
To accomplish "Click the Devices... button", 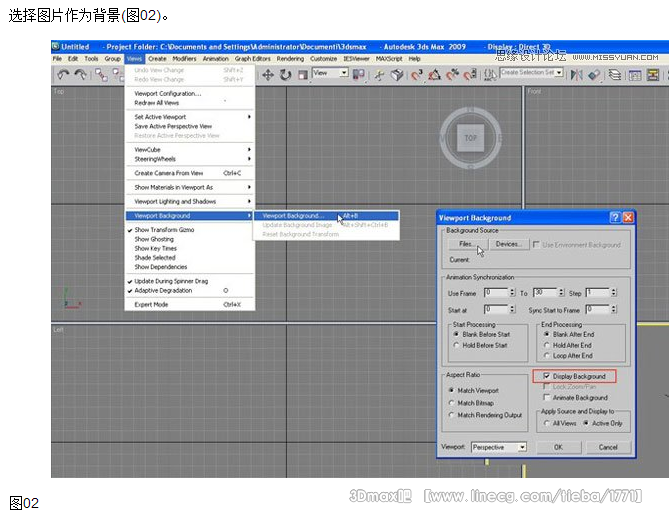I will tap(508, 244).
